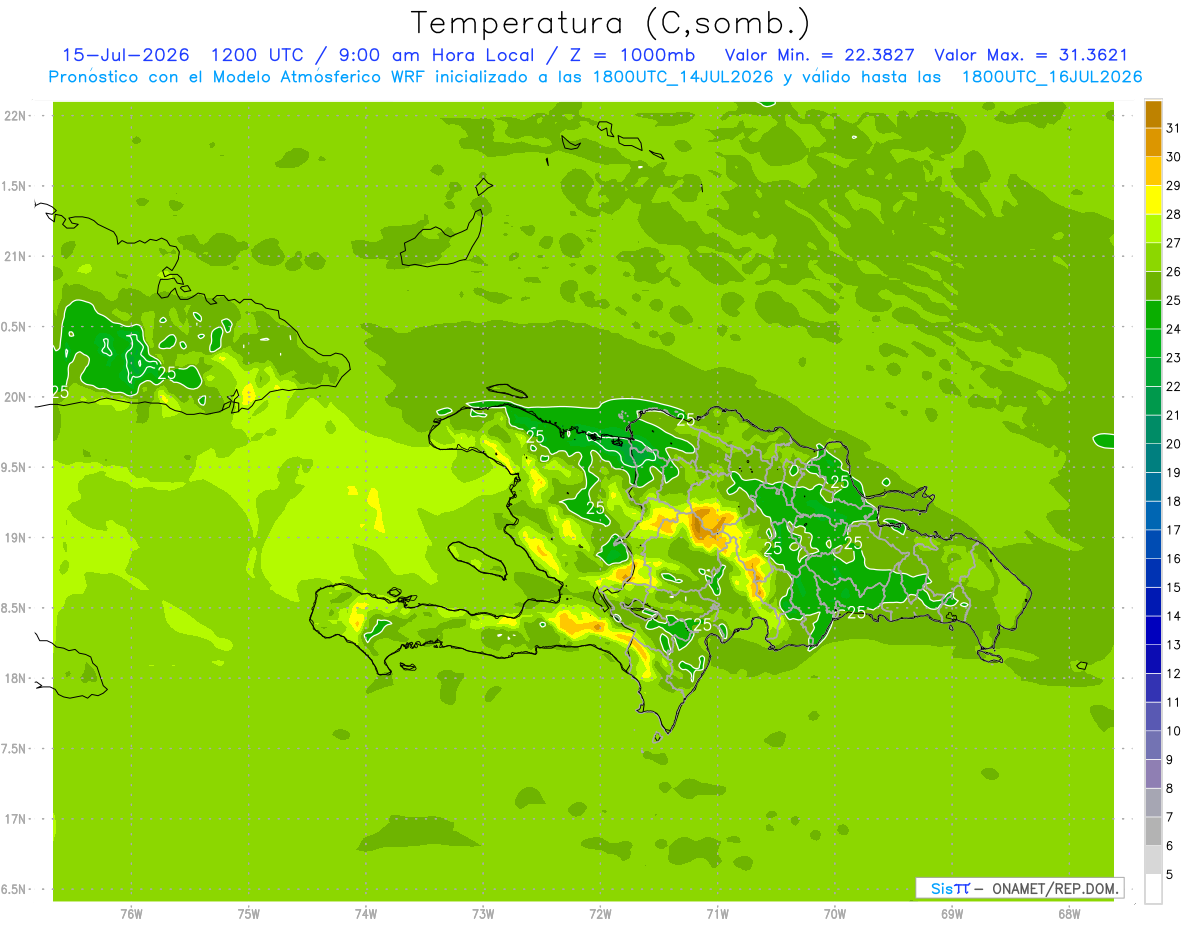Image resolution: width=1200 pixels, height=927 pixels.
Task: Click the "68W" longitude axis label
Action: click(1069, 914)
